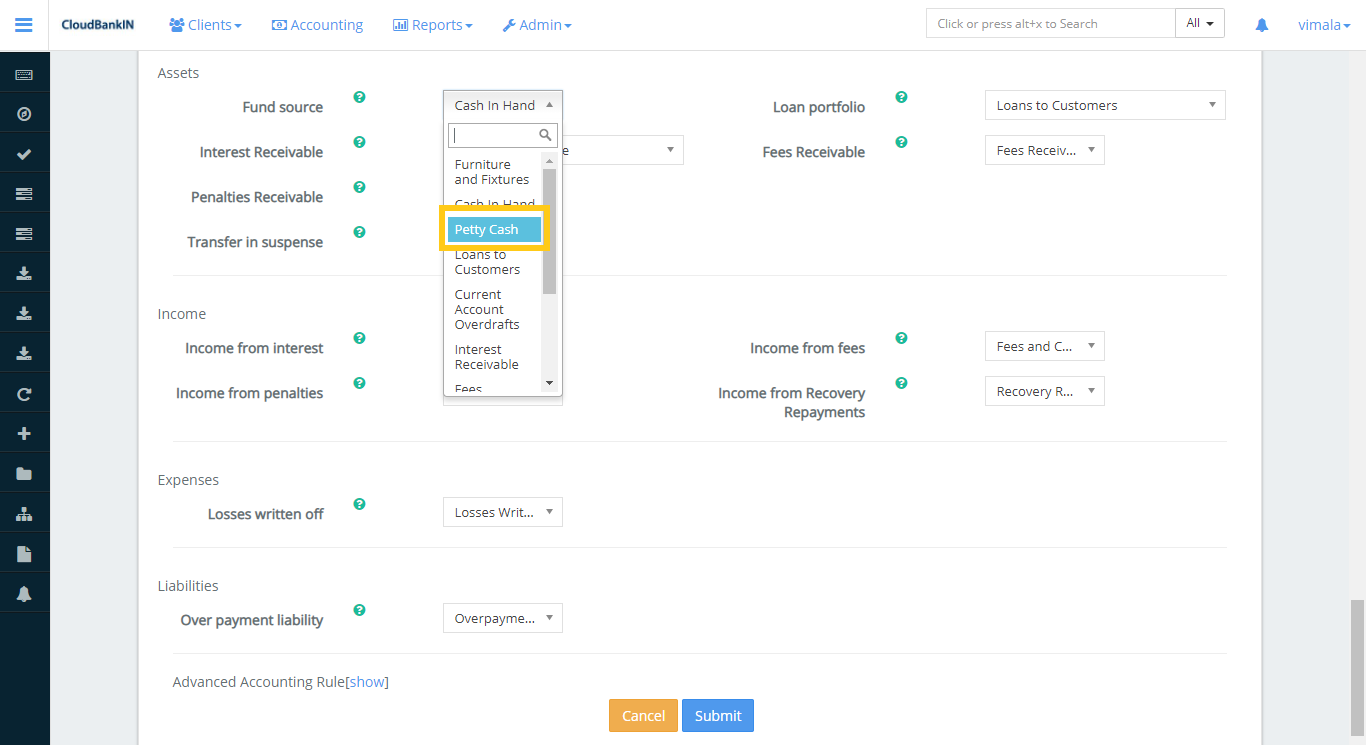
Task: Click the organization hierarchy sidebar icon
Action: (24, 514)
